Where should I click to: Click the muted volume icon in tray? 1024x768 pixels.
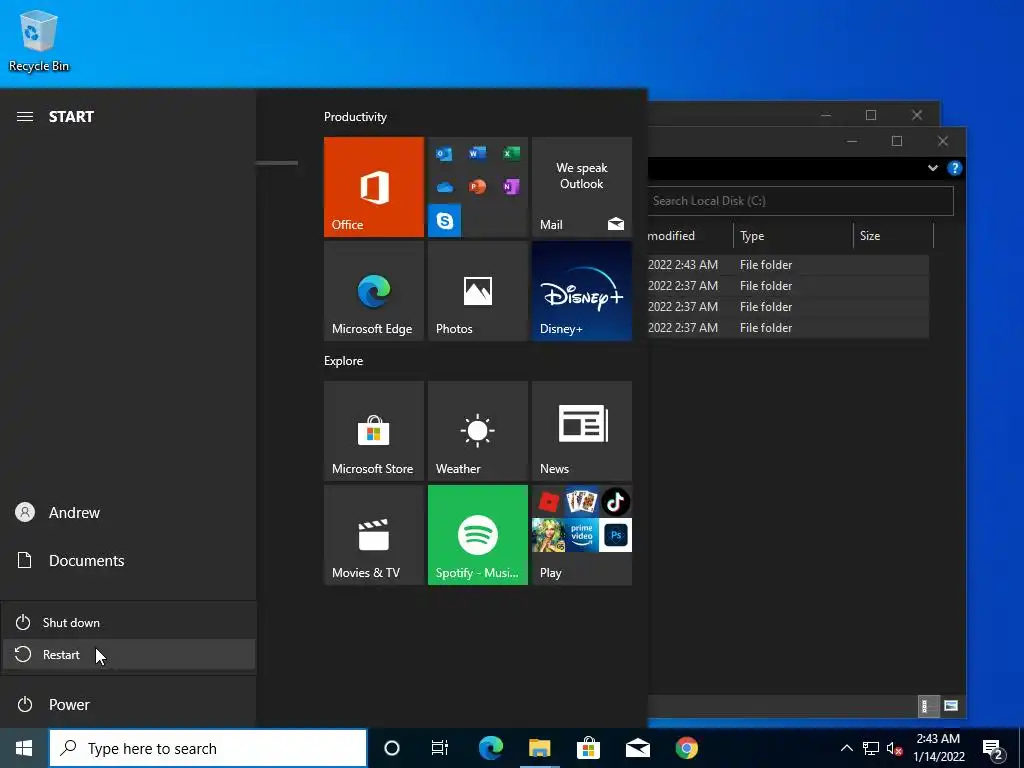click(x=895, y=748)
